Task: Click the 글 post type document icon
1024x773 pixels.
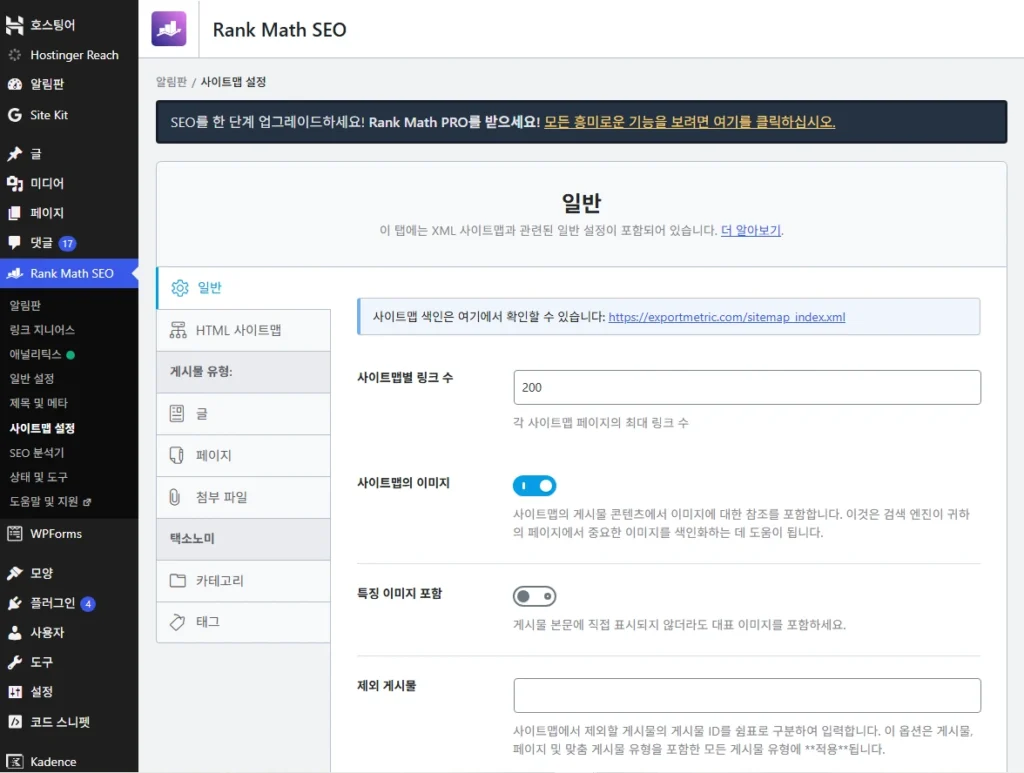Action: point(177,413)
